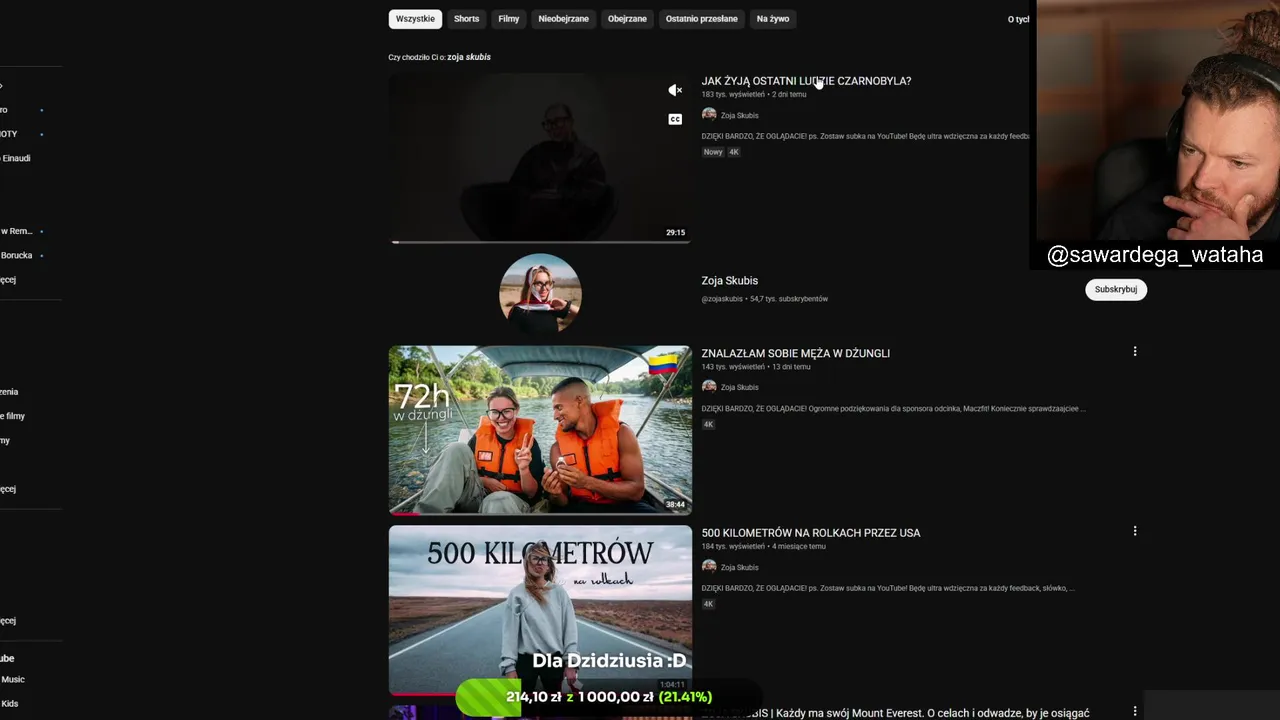Image resolution: width=1280 pixels, height=720 pixels.
Task: Select the Ostatnio przesłane filter chip
Action: pos(702,19)
